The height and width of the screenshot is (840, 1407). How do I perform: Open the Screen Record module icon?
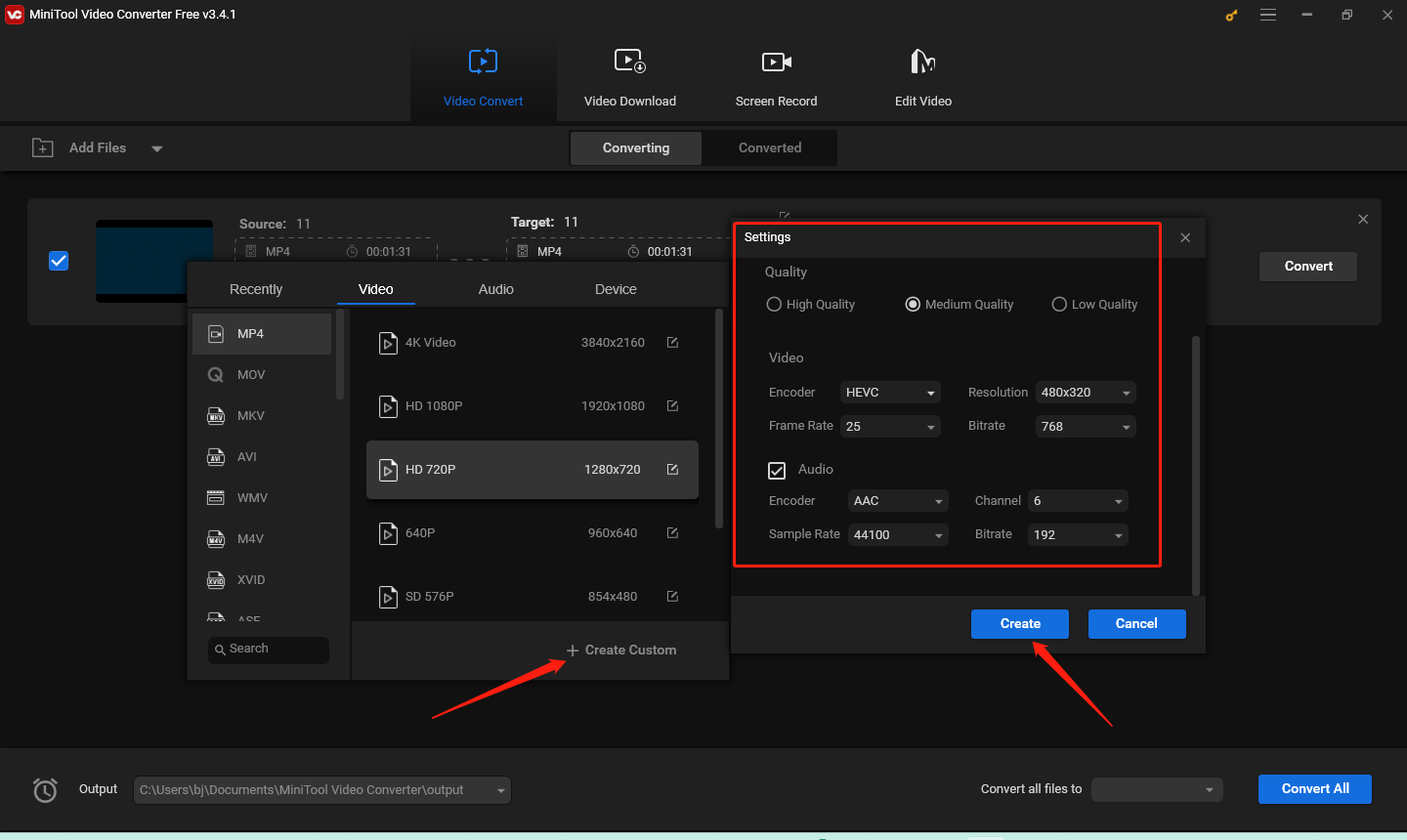point(777,62)
